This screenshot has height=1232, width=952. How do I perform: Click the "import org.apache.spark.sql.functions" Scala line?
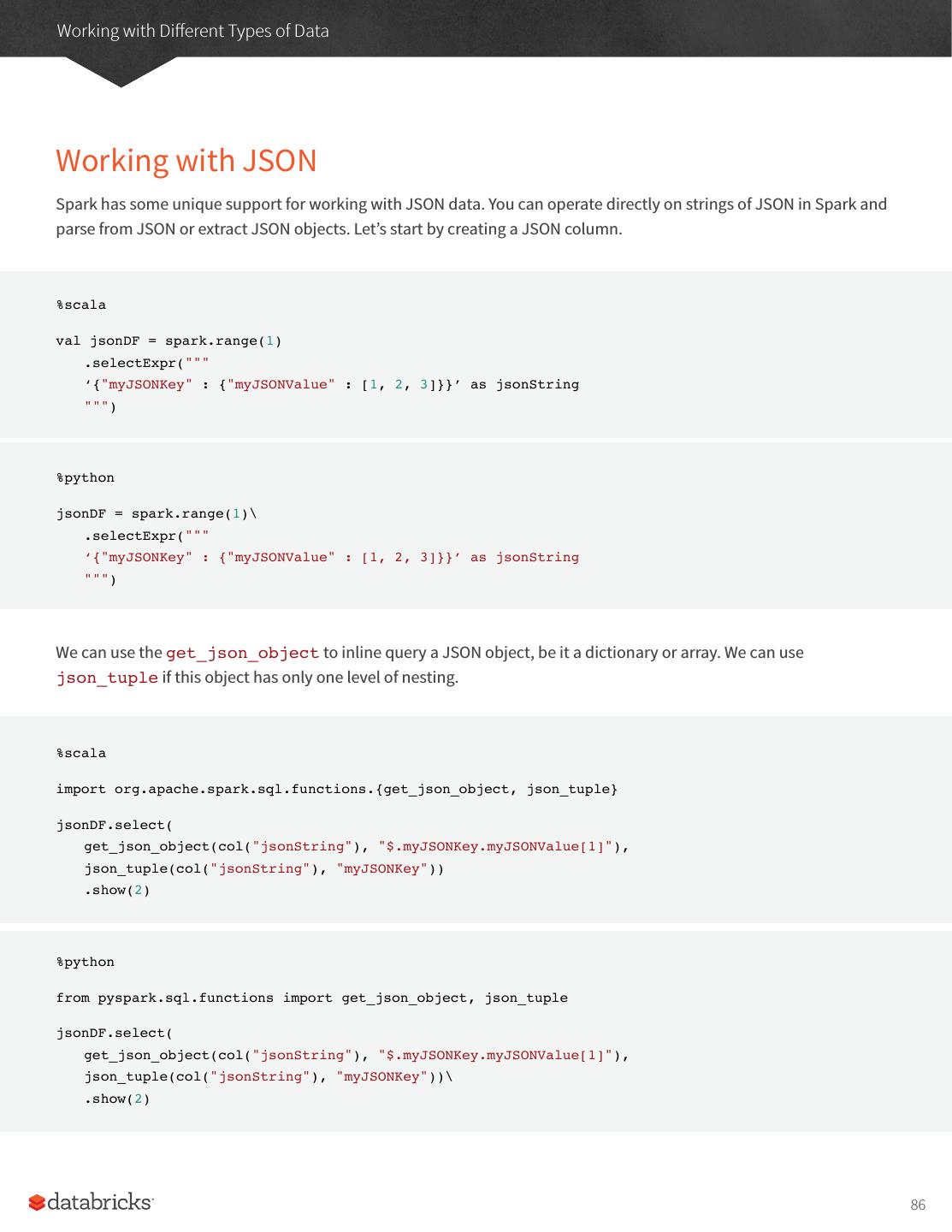[336, 789]
